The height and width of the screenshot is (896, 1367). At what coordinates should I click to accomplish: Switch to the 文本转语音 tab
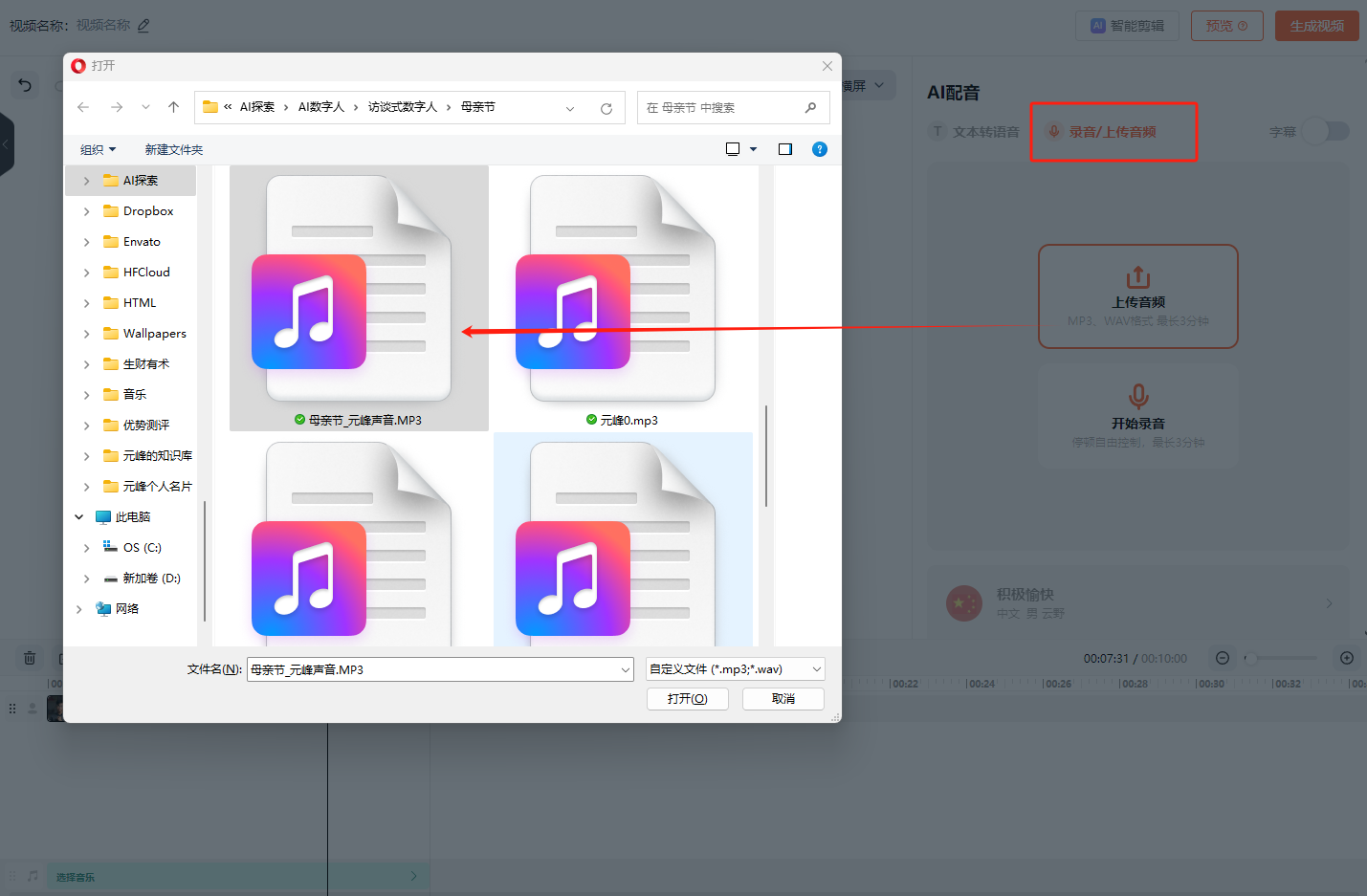pyautogui.click(x=976, y=132)
